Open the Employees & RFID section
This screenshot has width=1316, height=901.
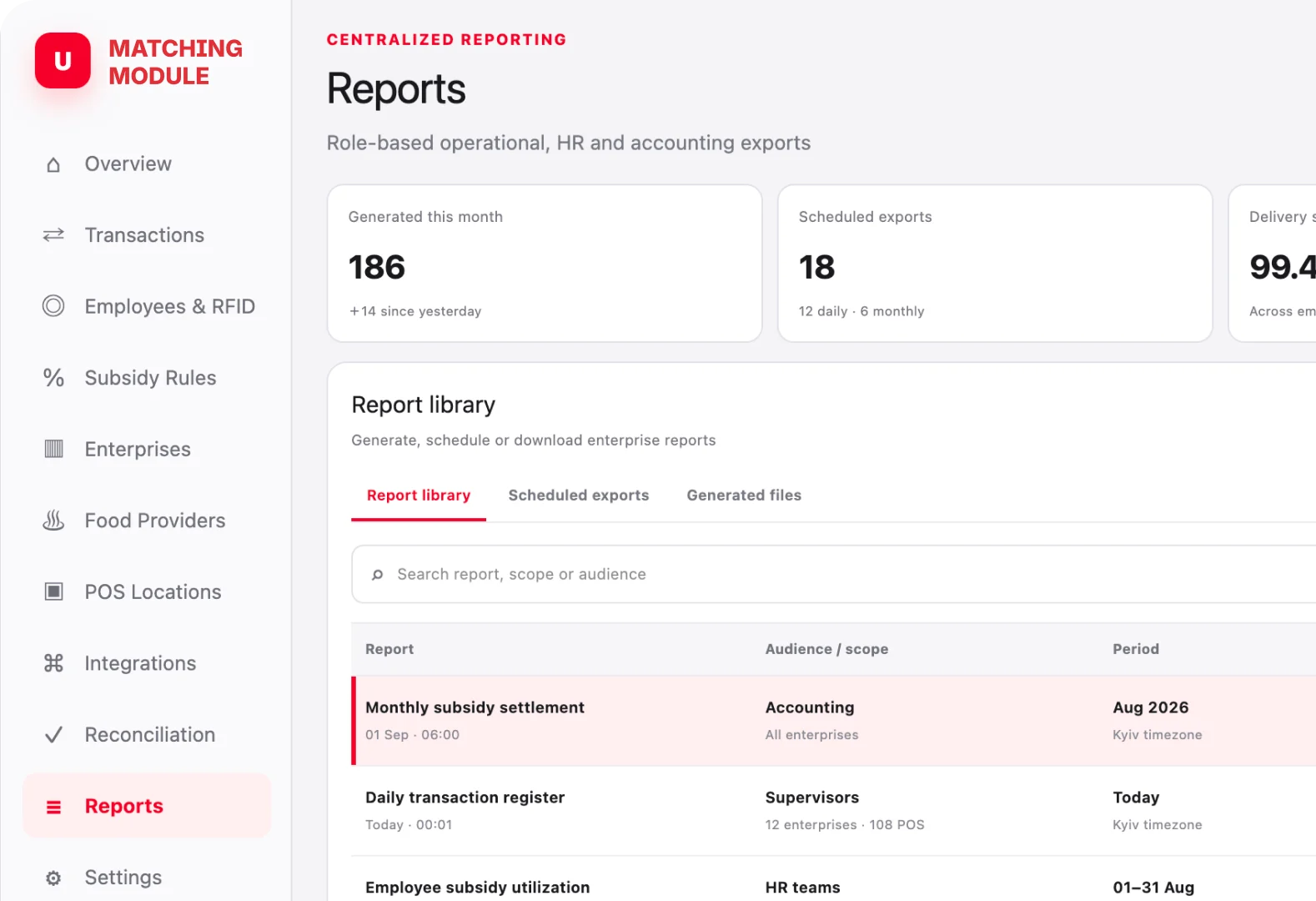click(x=147, y=306)
